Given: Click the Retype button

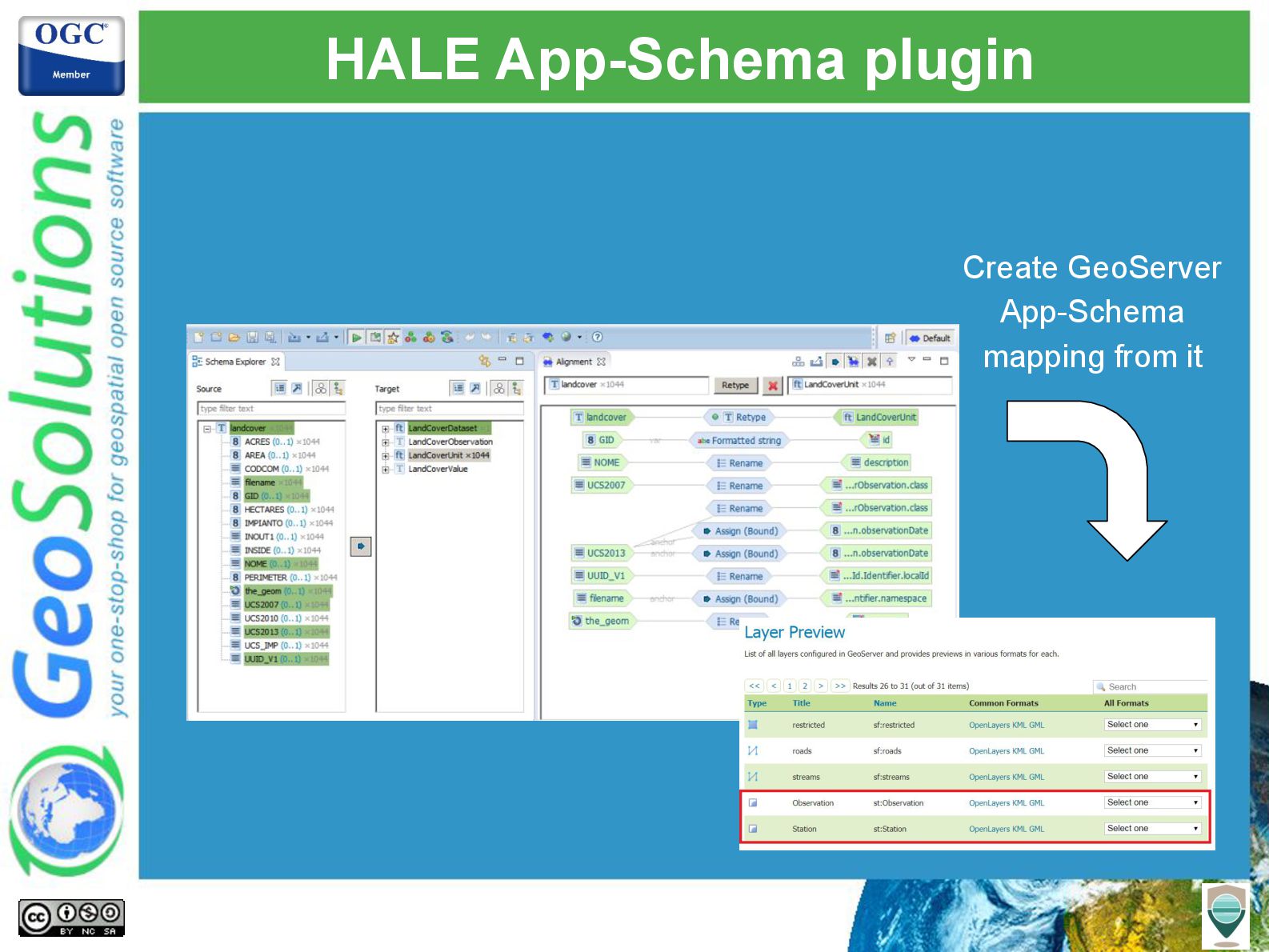Looking at the screenshot, I should pos(735,385).
